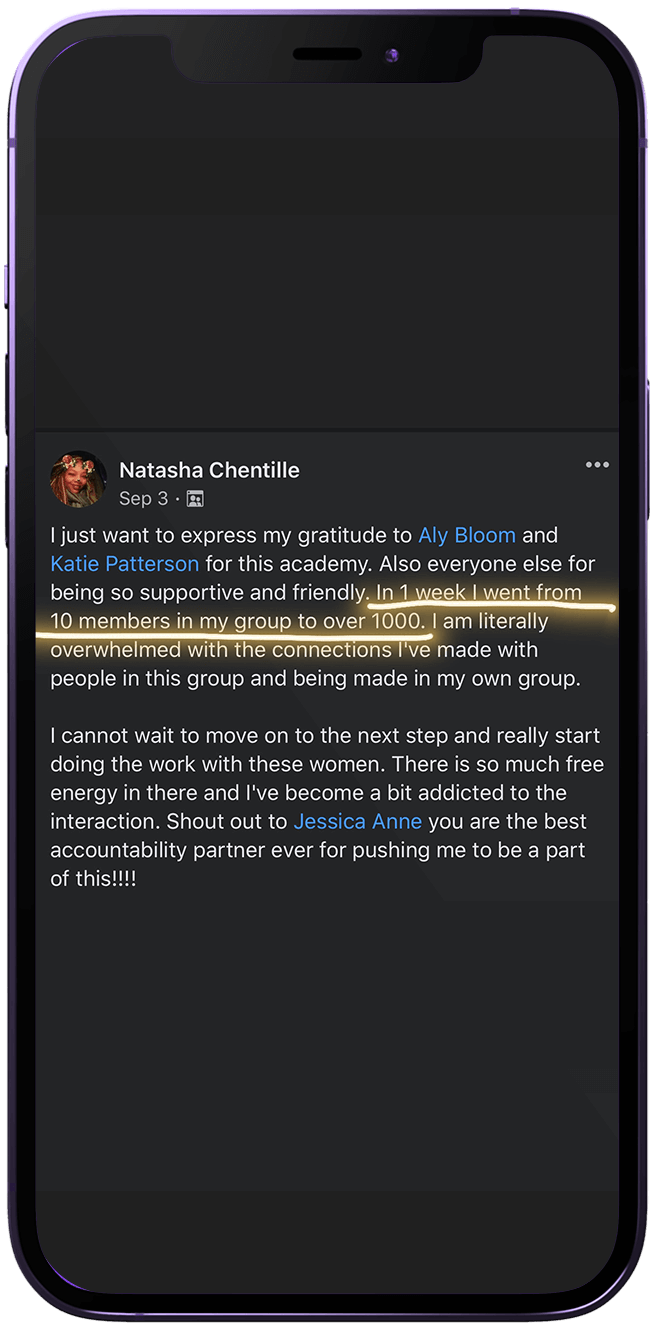Click the word "overwhelmed" in the post

(x=109, y=650)
